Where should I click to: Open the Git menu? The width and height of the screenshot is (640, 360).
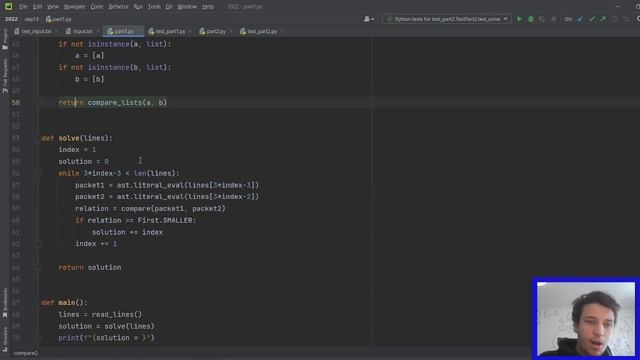click(x=169, y=7)
